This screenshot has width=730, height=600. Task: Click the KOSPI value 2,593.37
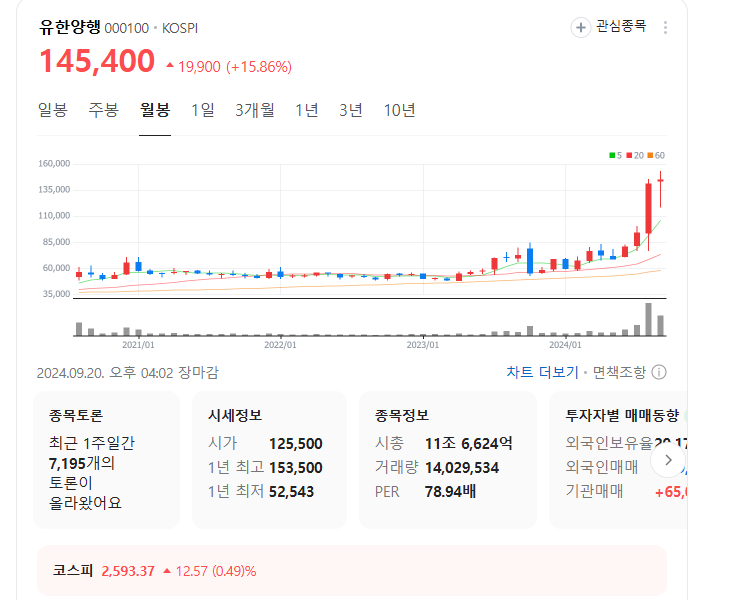tap(128, 571)
